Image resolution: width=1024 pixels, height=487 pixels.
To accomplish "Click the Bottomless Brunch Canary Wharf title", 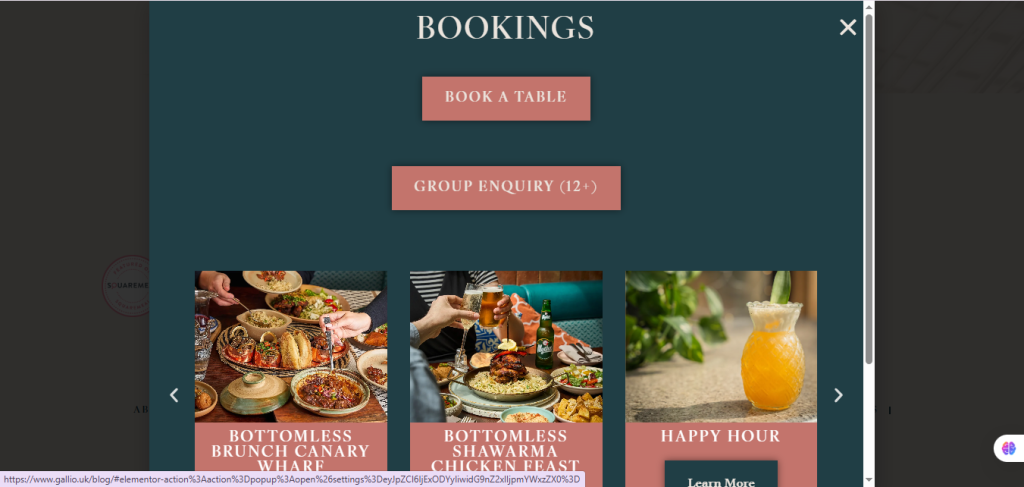I will tap(291, 451).
